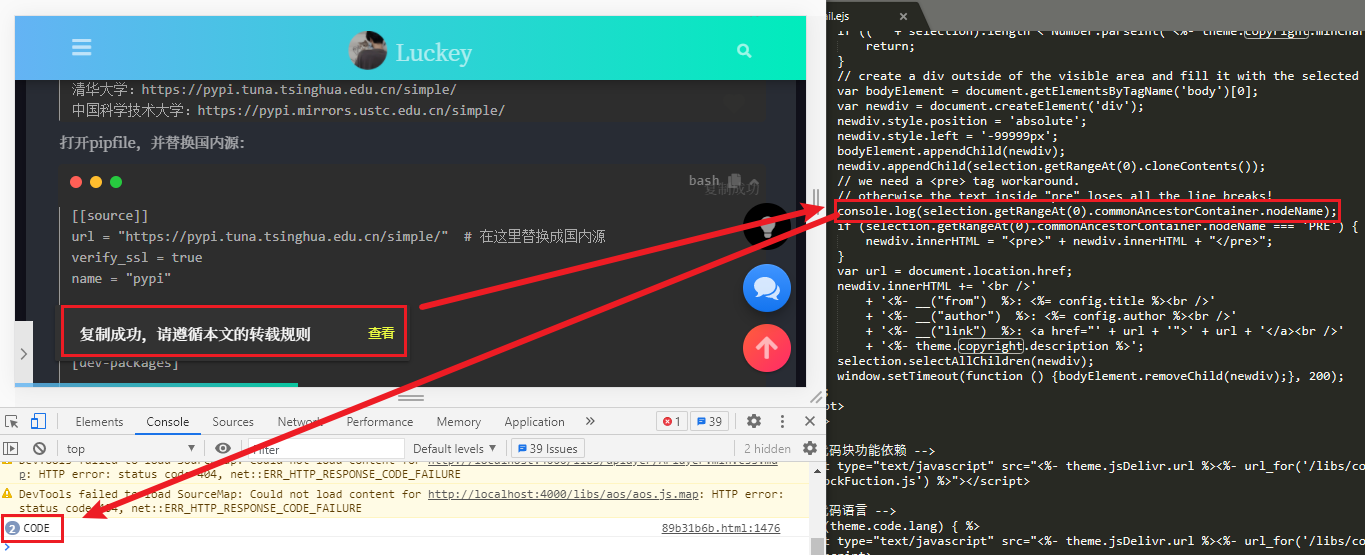Click the Luckey avatar image
Viewport: 1365px width, 555px height.
point(367,51)
